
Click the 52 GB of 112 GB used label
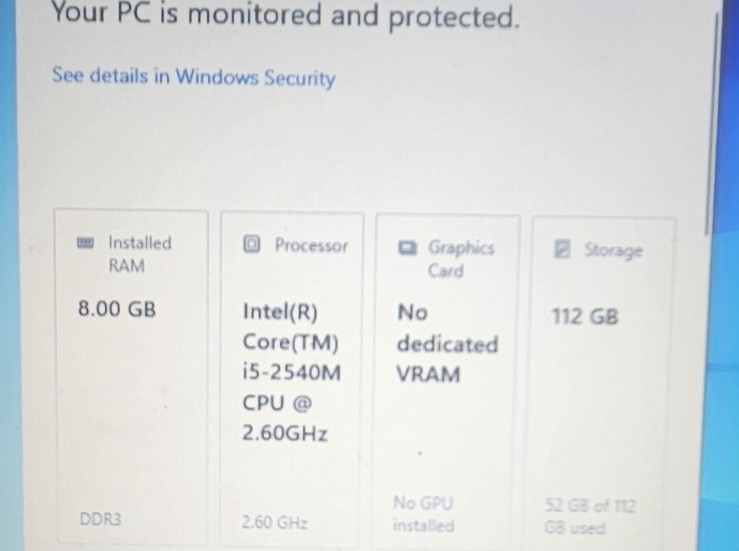tap(590, 516)
